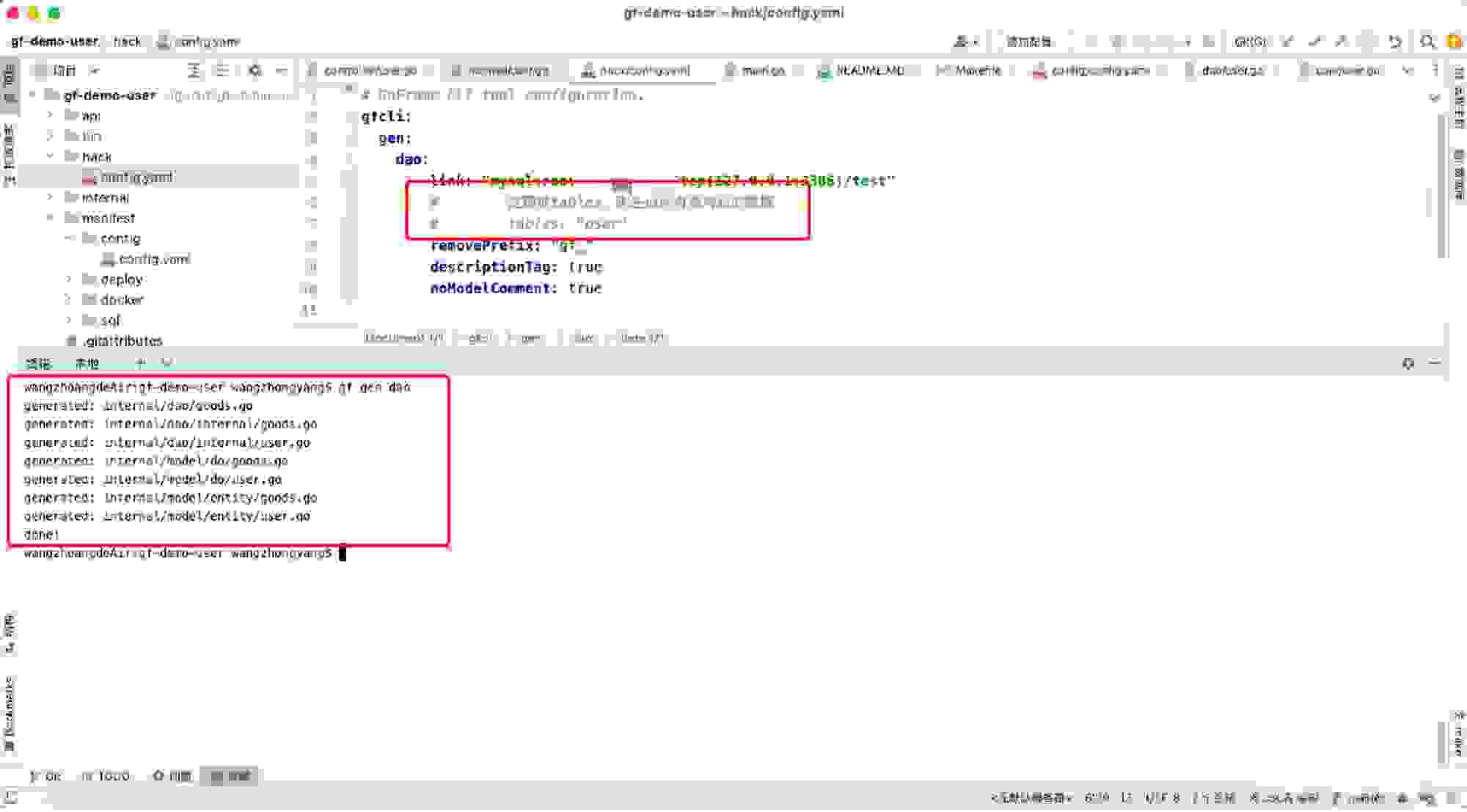The image size is (1467, 812).
Task: Click the descriptionTag line in editor
Action: 516,267
